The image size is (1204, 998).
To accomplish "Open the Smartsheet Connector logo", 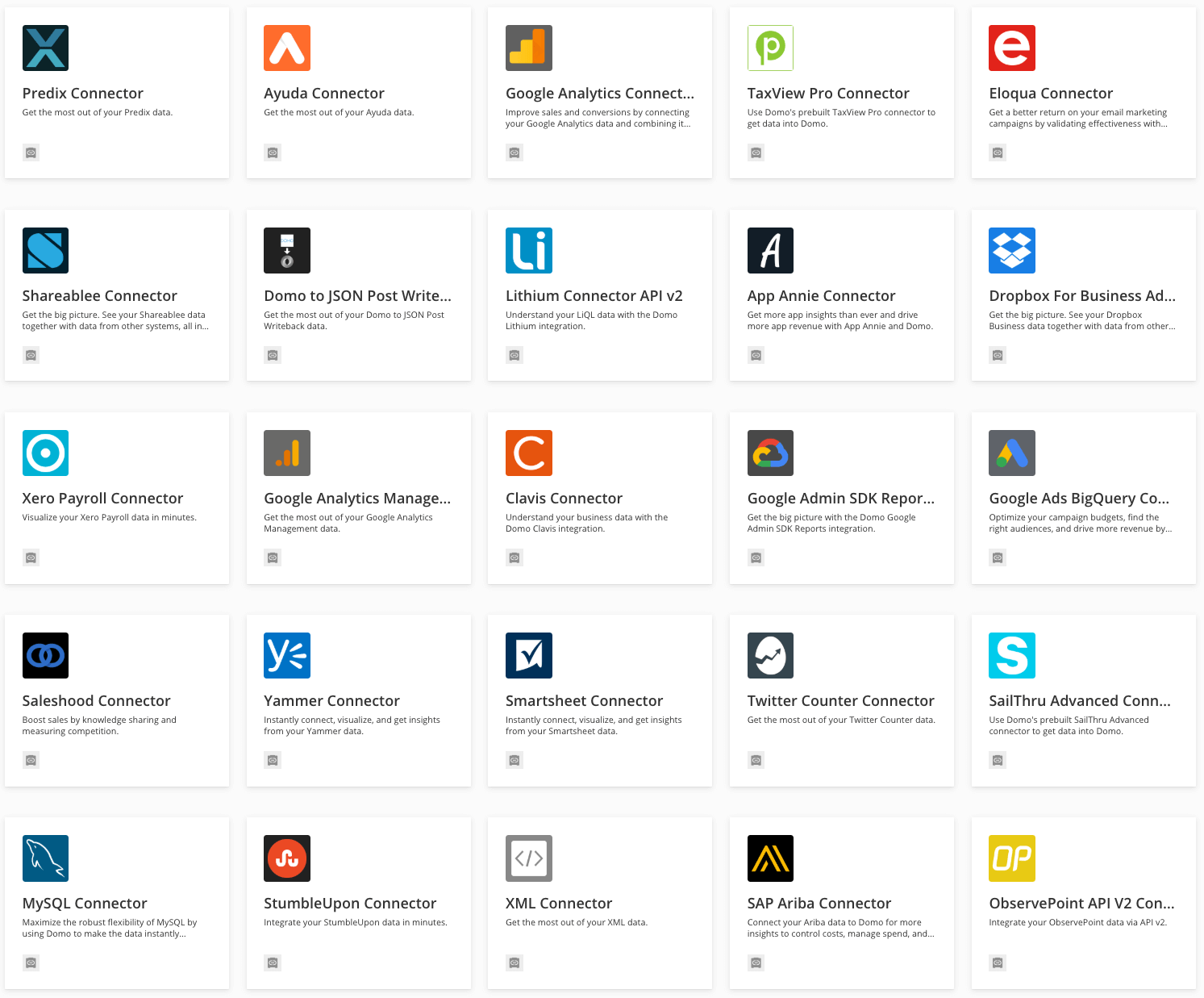I will tap(529, 655).
